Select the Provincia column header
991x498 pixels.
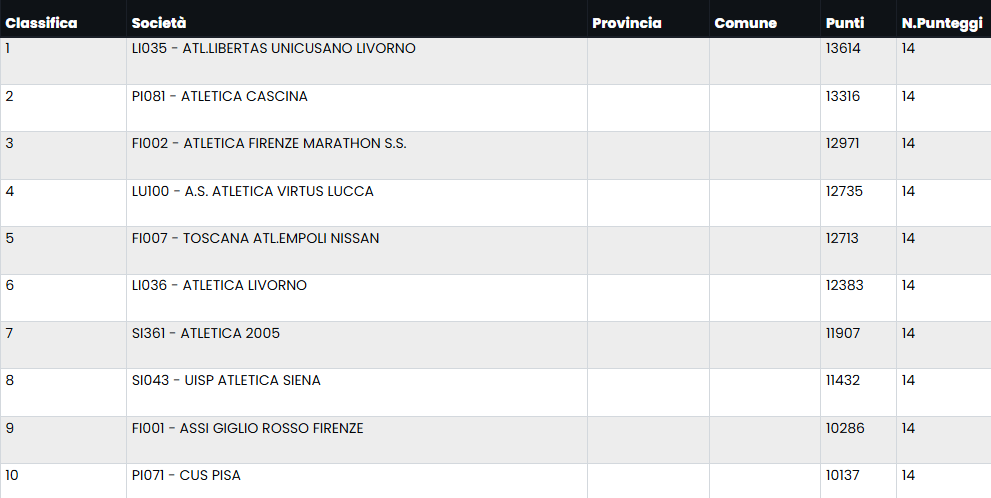[627, 23]
